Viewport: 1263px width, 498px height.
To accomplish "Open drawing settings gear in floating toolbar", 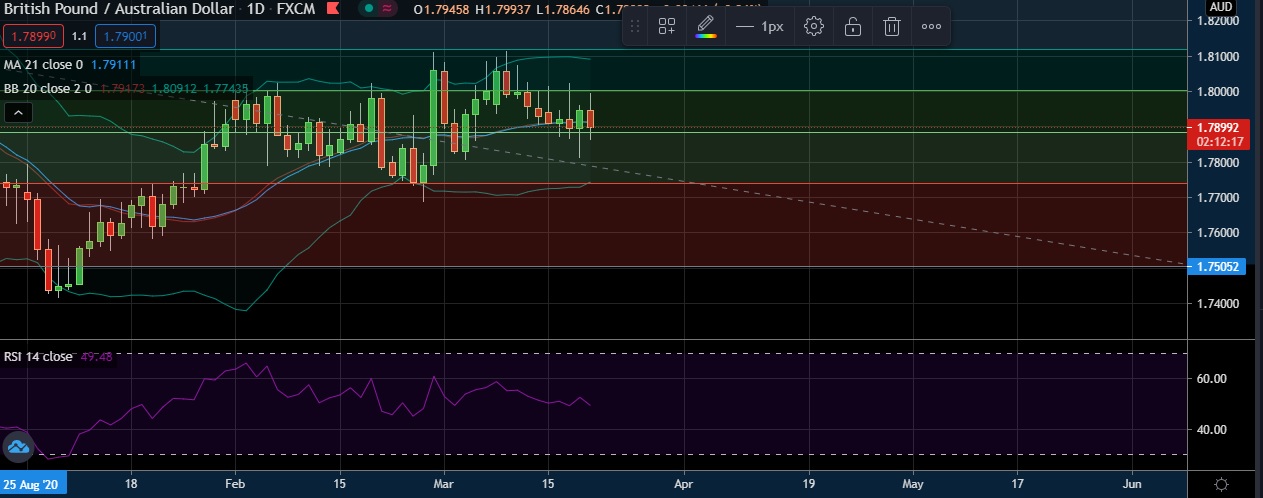I will coord(814,27).
